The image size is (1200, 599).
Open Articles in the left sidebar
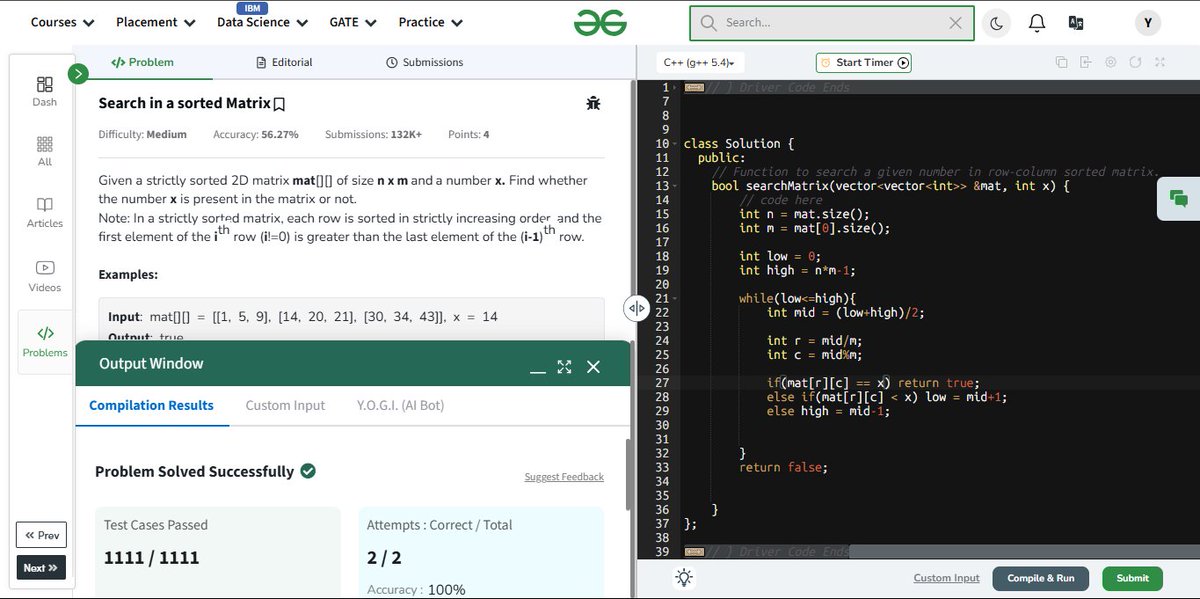click(x=45, y=213)
